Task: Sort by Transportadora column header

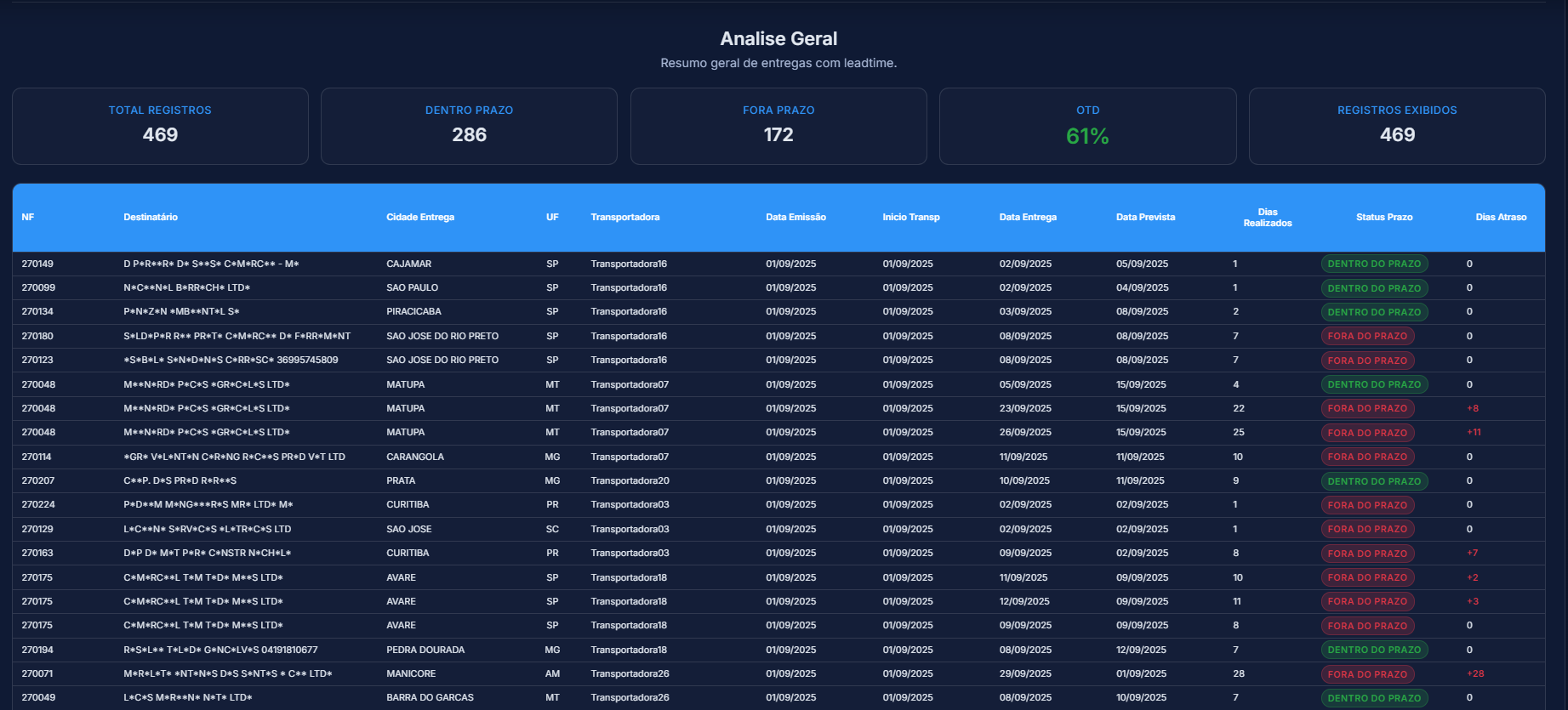Action: [x=625, y=218]
